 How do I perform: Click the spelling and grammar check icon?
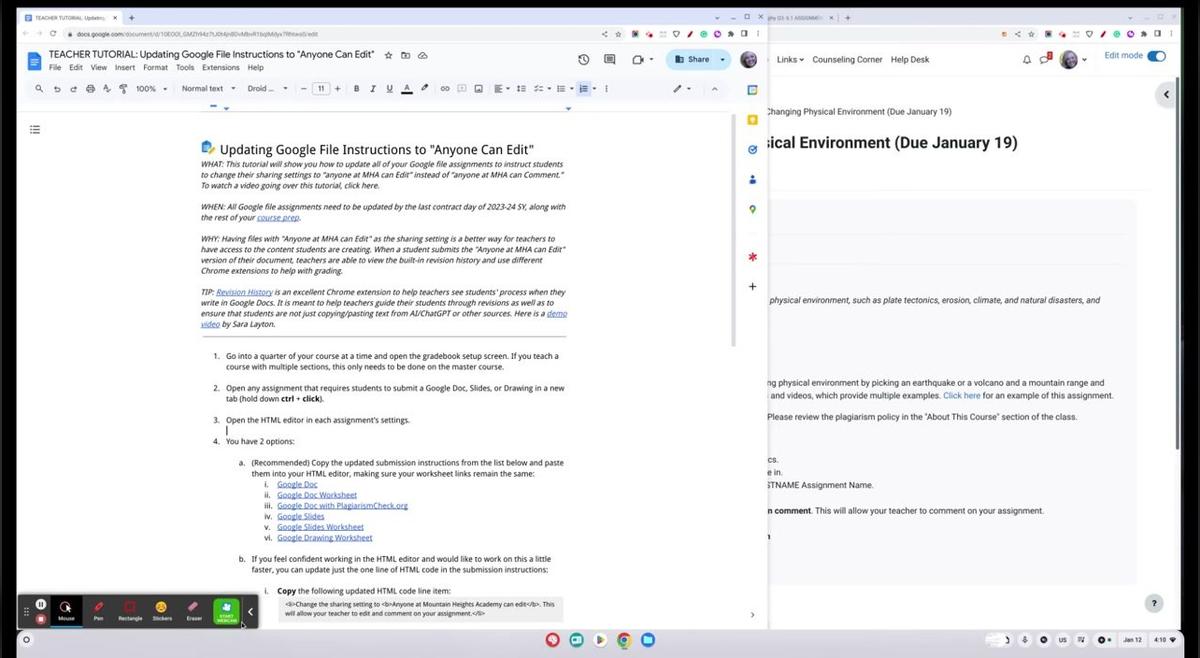(x=106, y=89)
